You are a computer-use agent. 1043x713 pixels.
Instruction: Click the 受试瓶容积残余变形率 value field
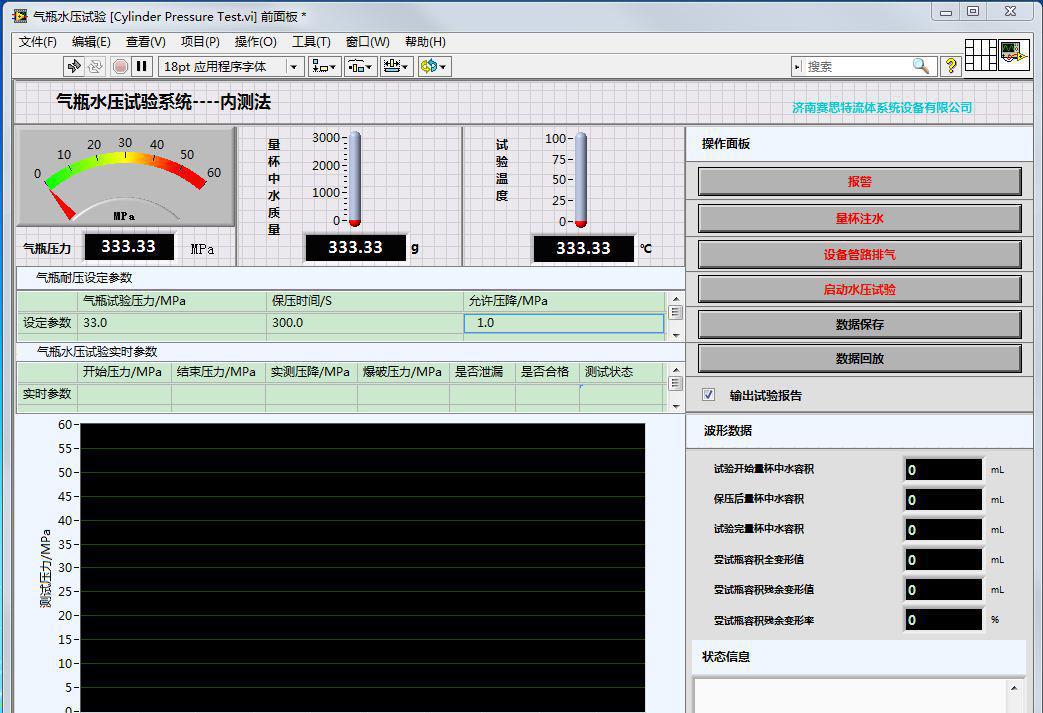943,620
